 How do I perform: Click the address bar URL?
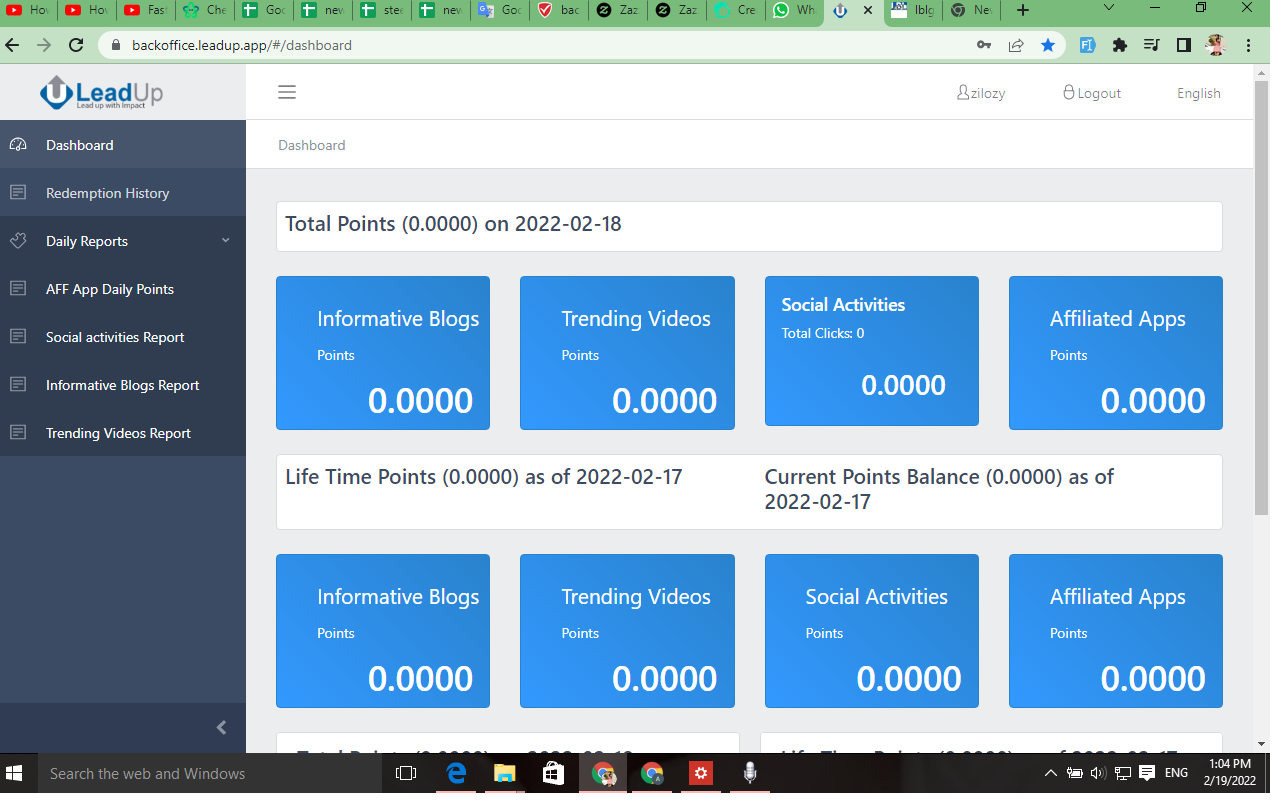[242, 45]
